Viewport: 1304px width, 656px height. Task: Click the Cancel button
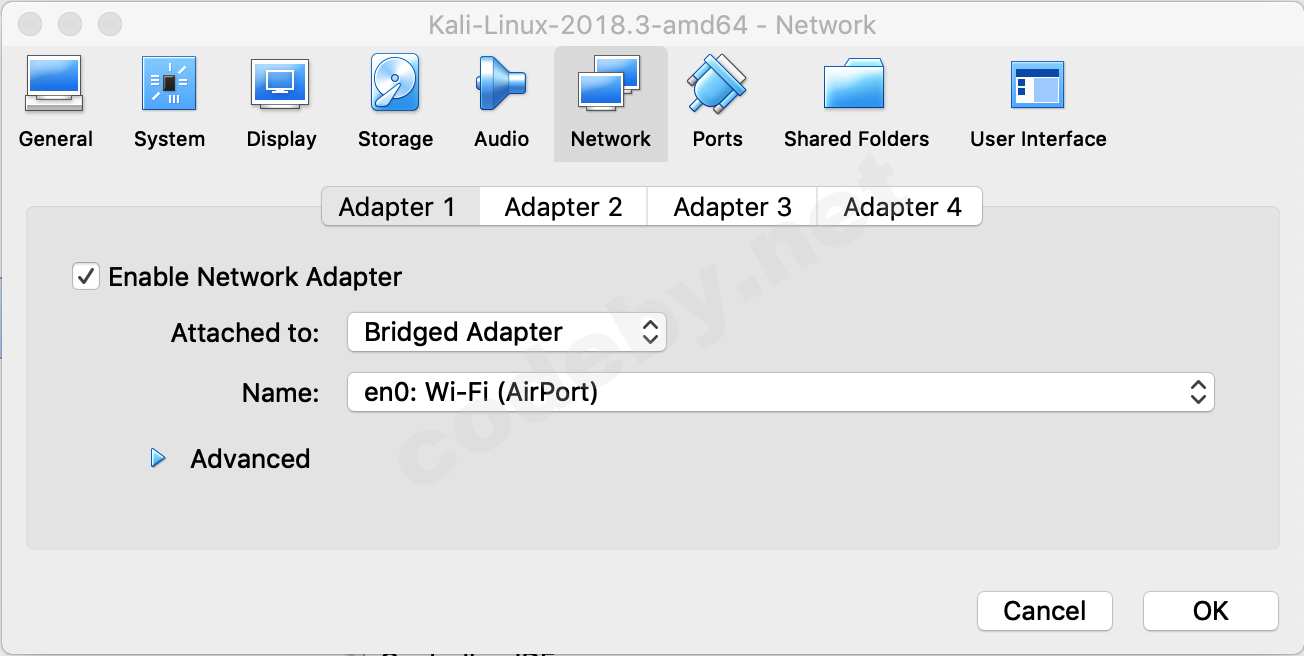1044,611
